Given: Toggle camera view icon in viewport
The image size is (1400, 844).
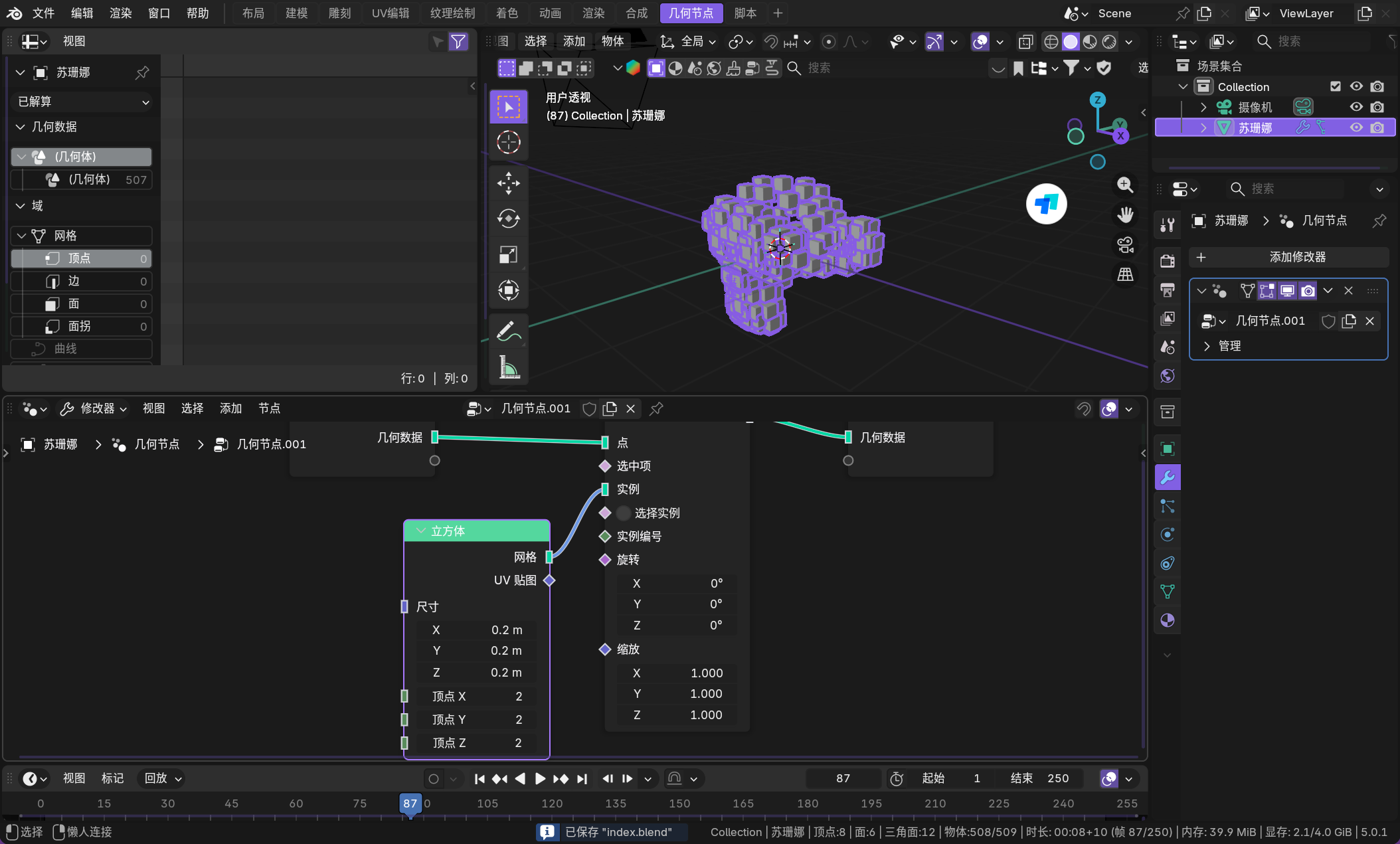Looking at the screenshot, I should (x=1125, y=245).
